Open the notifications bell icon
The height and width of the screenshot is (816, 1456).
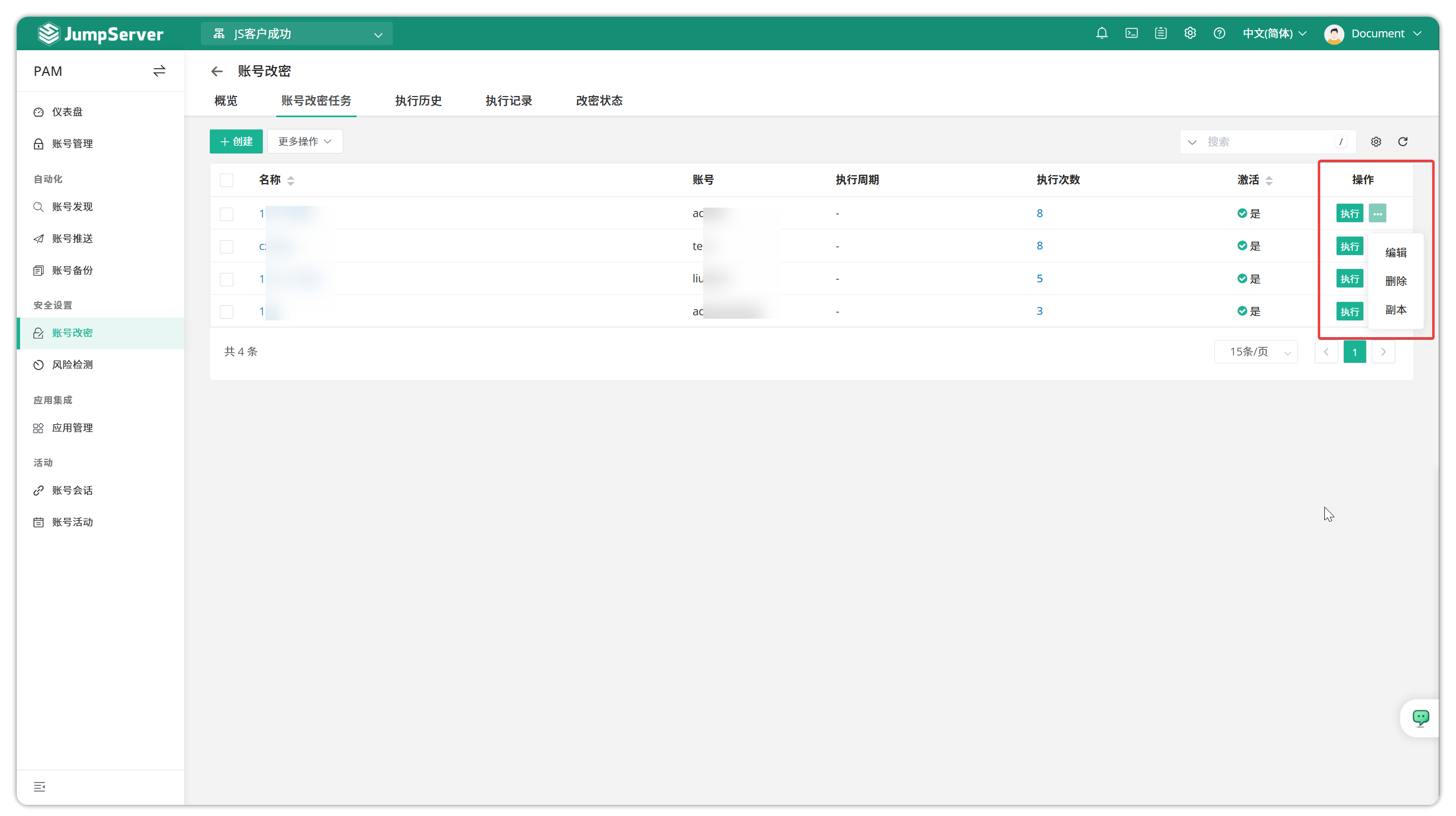(1102, 33)
